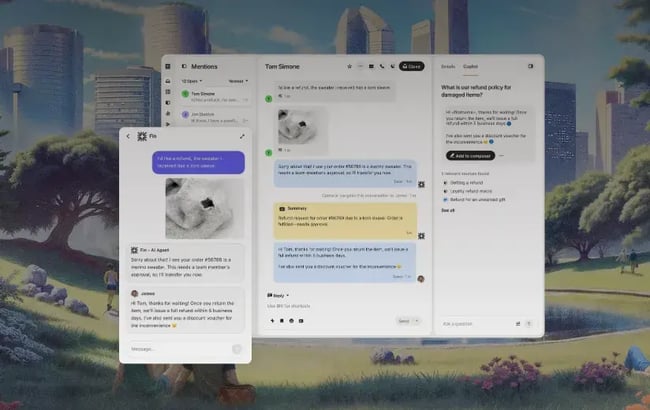
Task: Click the phone call icon in header
Action: (382, 66)
